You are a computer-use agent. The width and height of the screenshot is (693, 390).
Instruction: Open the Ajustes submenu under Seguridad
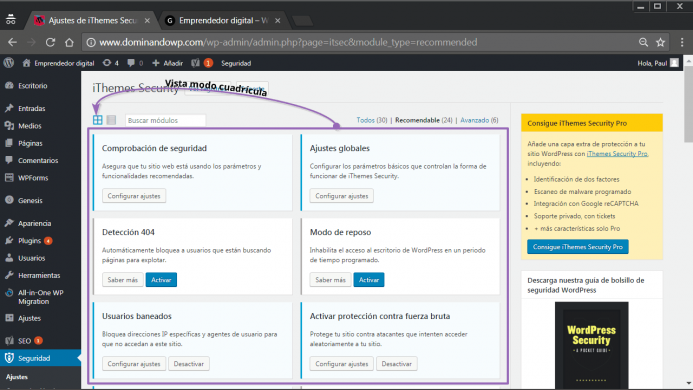pos(17,377)
